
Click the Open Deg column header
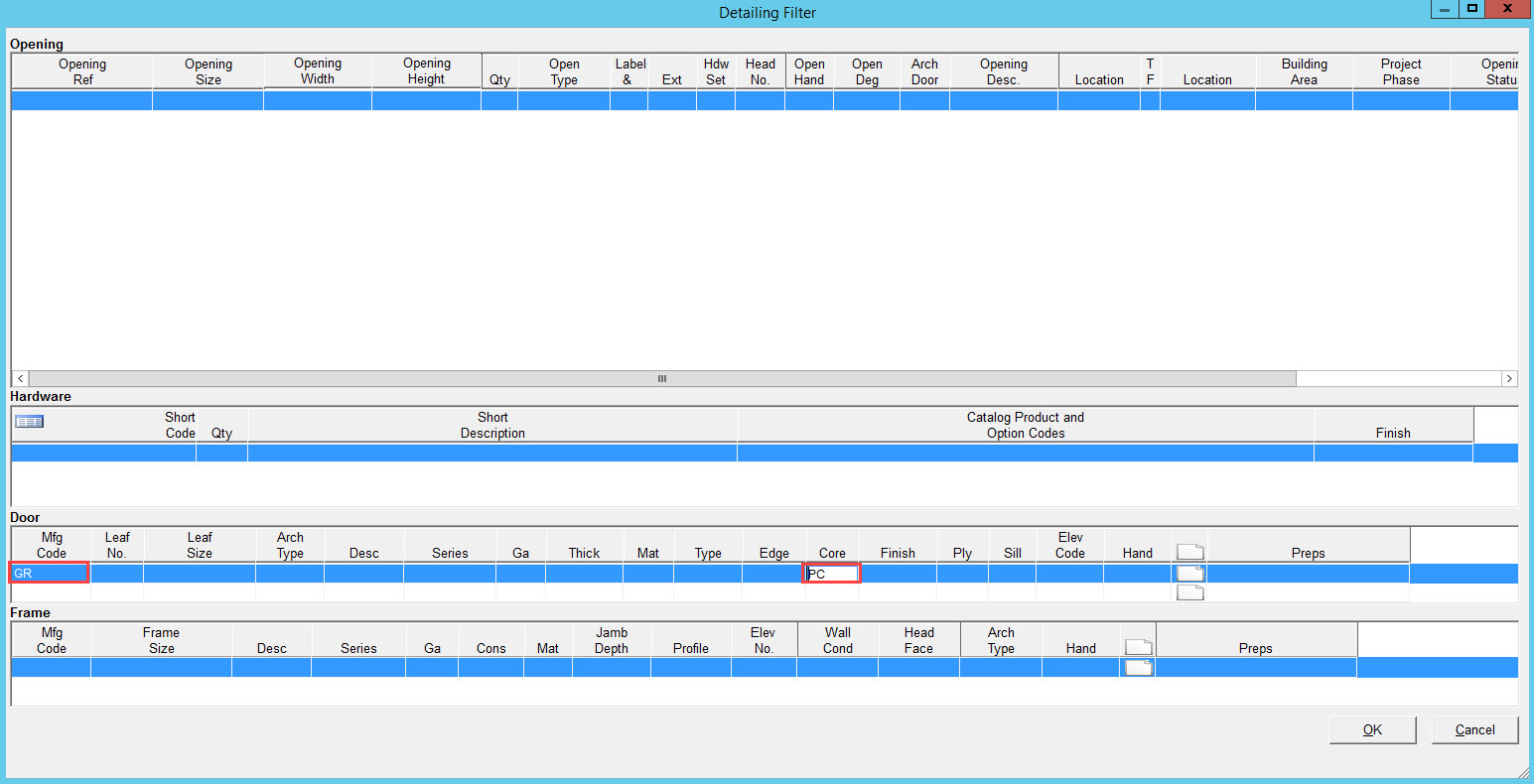pos(867,71)
